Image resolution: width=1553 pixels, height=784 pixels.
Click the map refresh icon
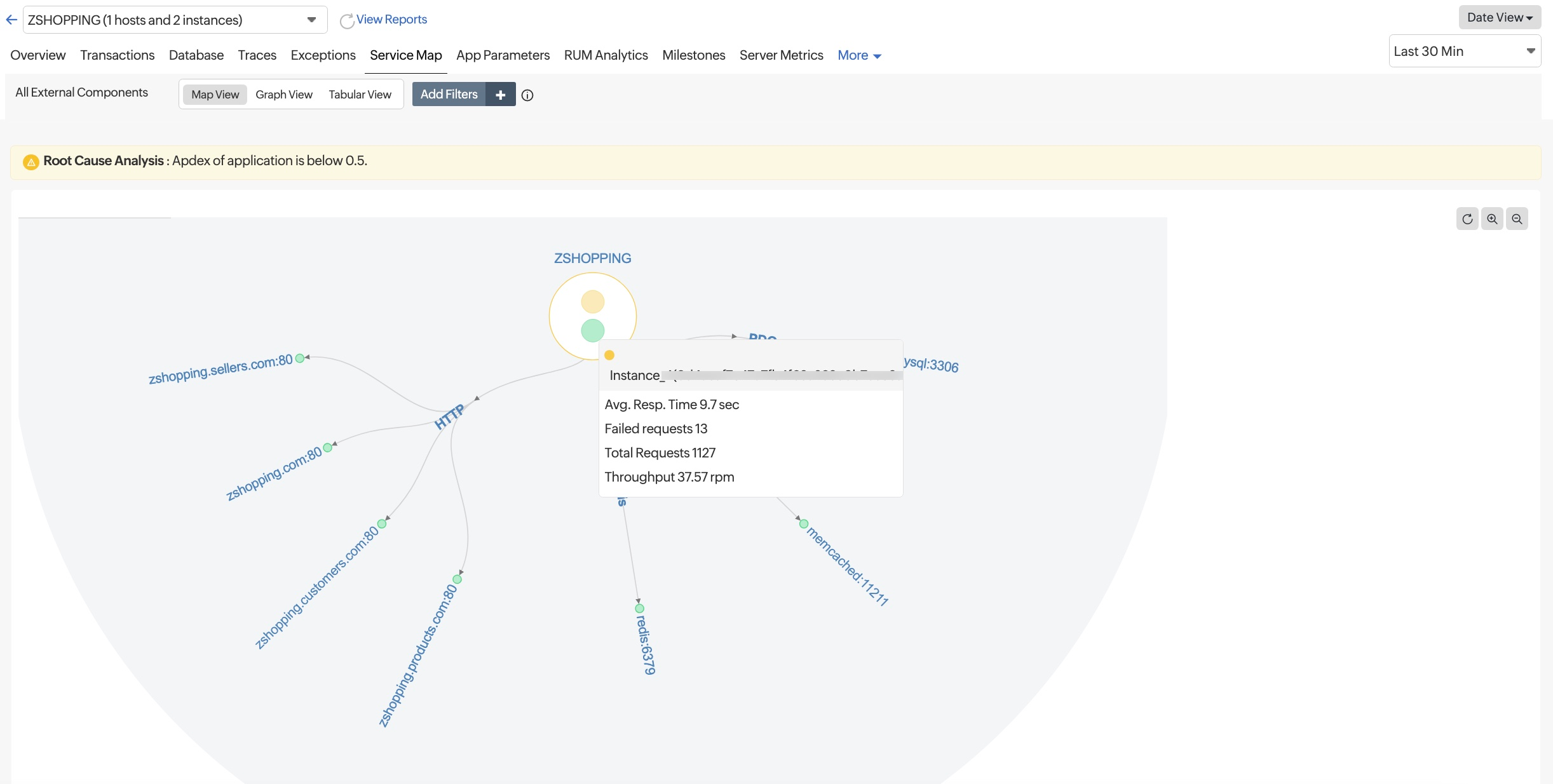pos(1467,219)
